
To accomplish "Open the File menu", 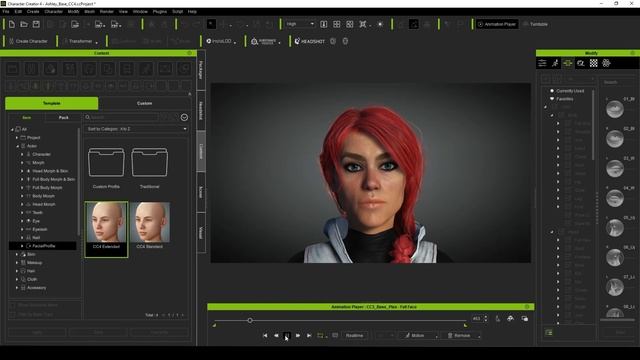I will coord(6,11).
